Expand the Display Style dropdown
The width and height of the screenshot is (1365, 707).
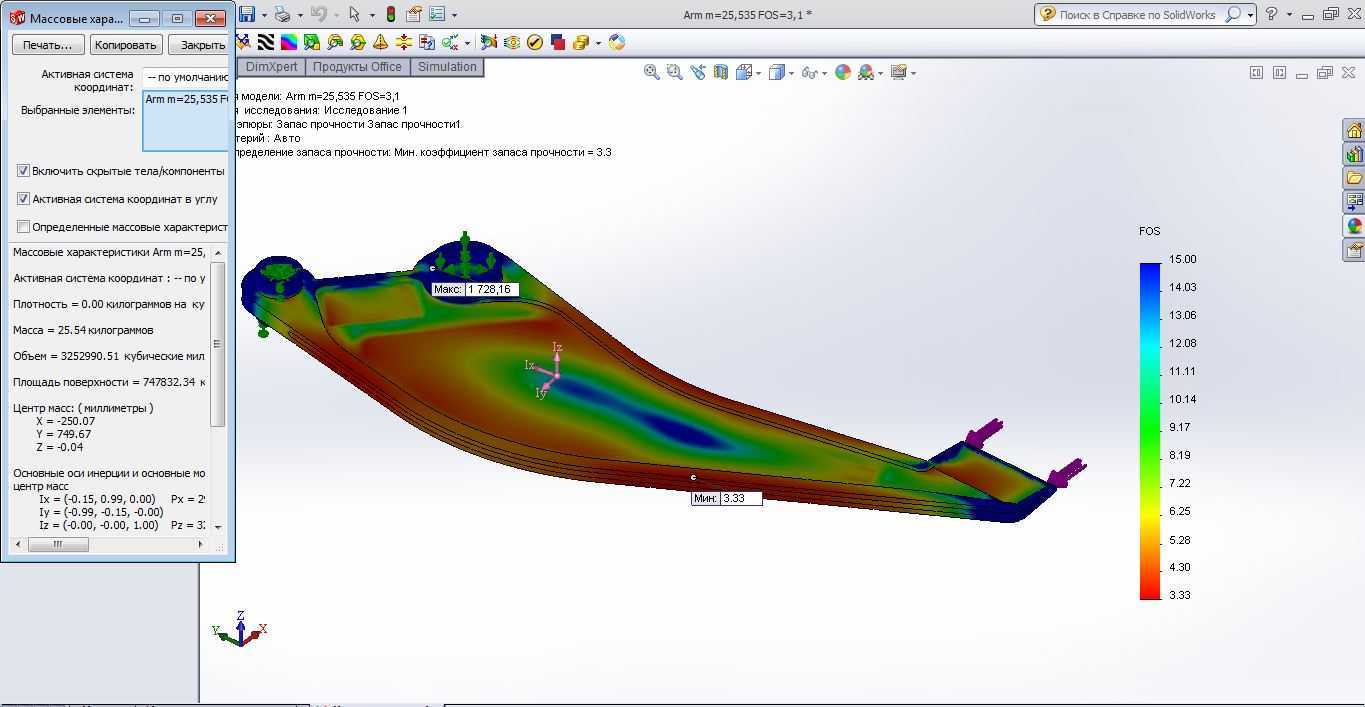click(791, 73)
